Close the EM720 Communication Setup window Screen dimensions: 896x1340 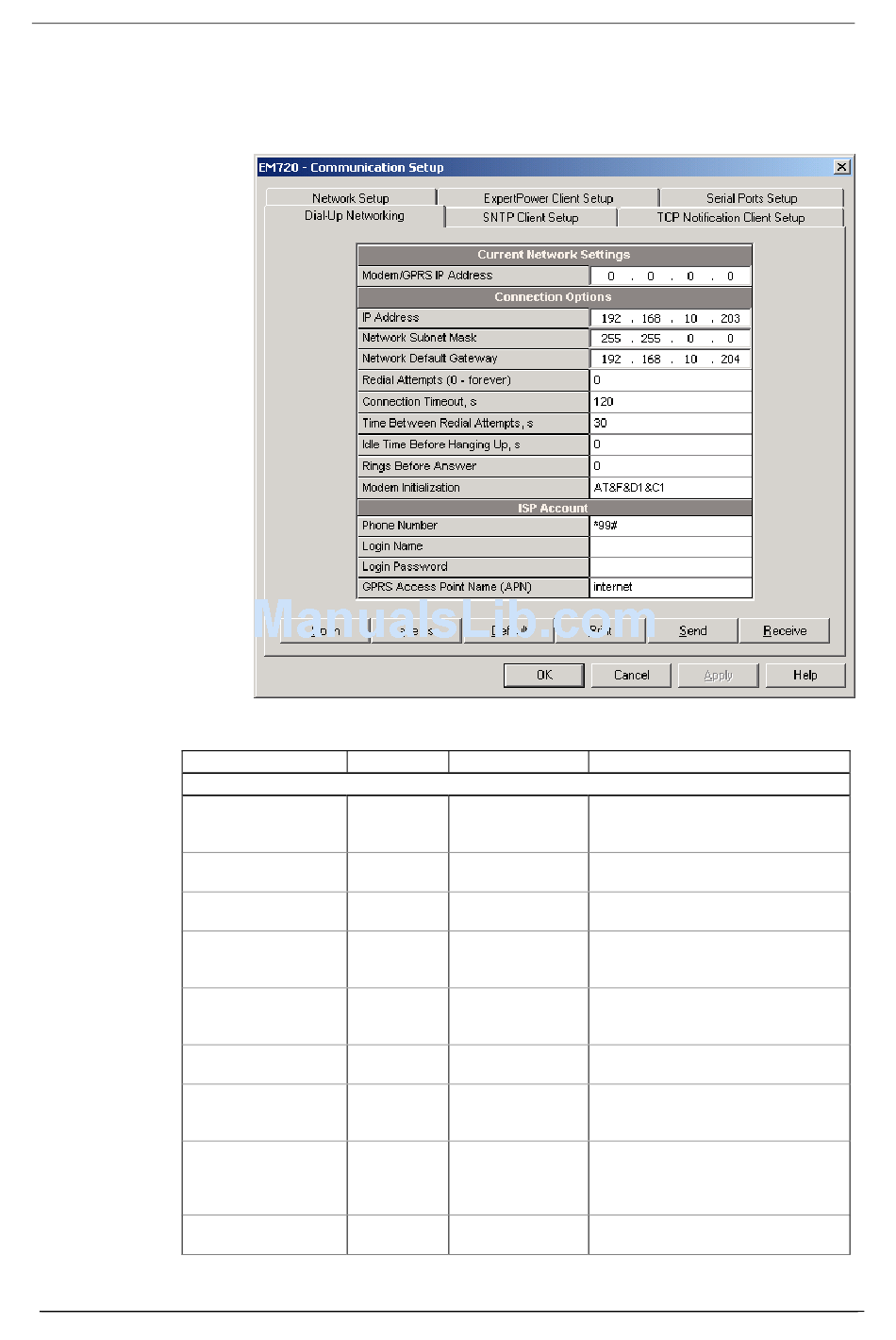842,167
